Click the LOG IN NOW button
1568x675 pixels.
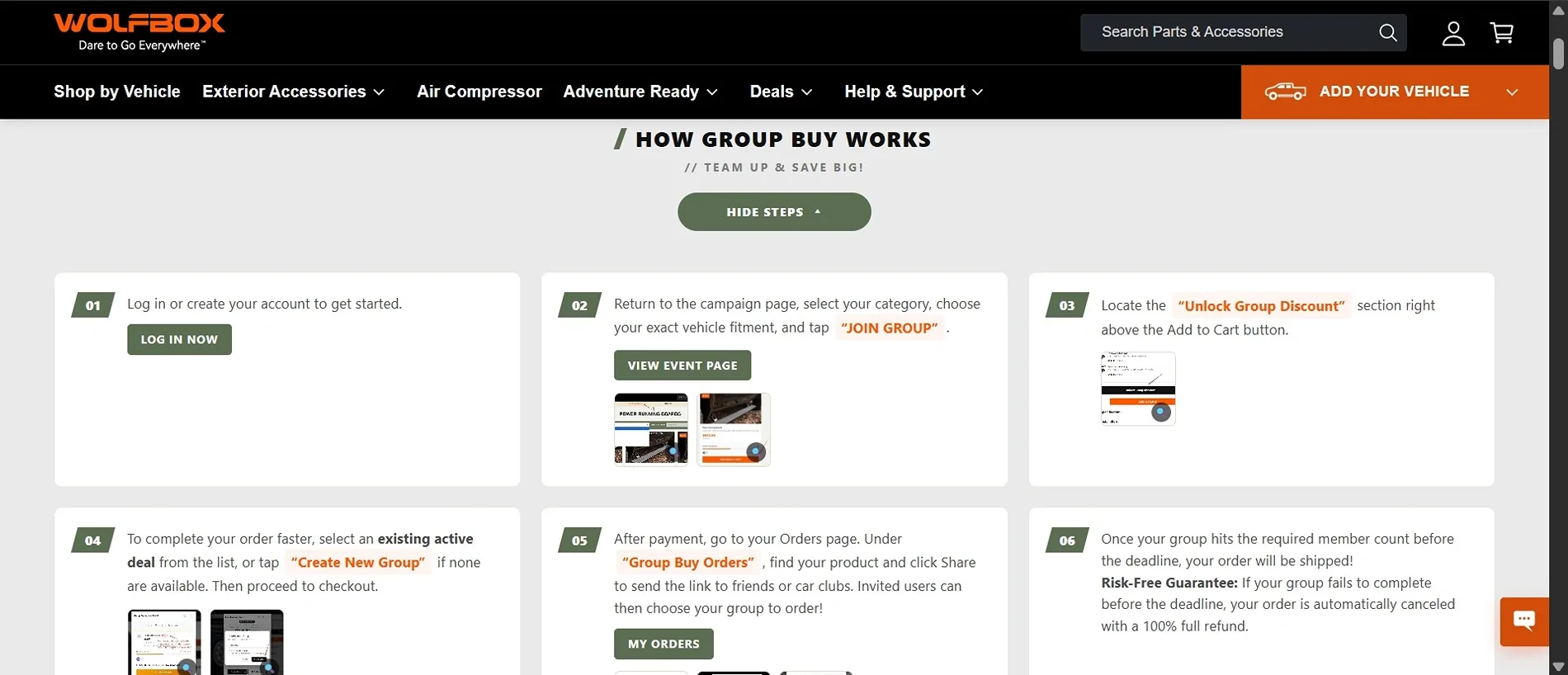coord(179,339)
